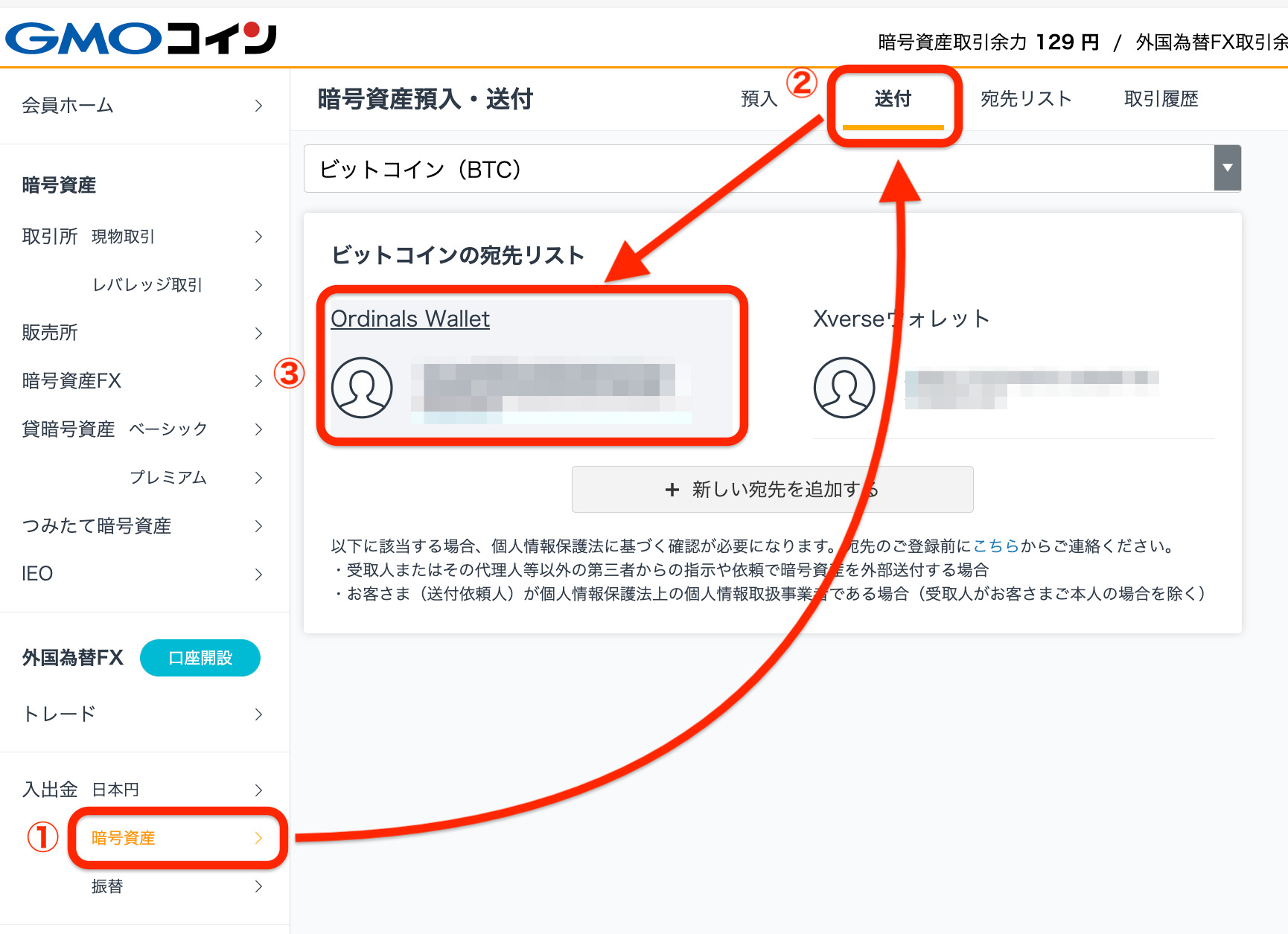Click the Ordinals Wallet blurred address

pos(551,388)
